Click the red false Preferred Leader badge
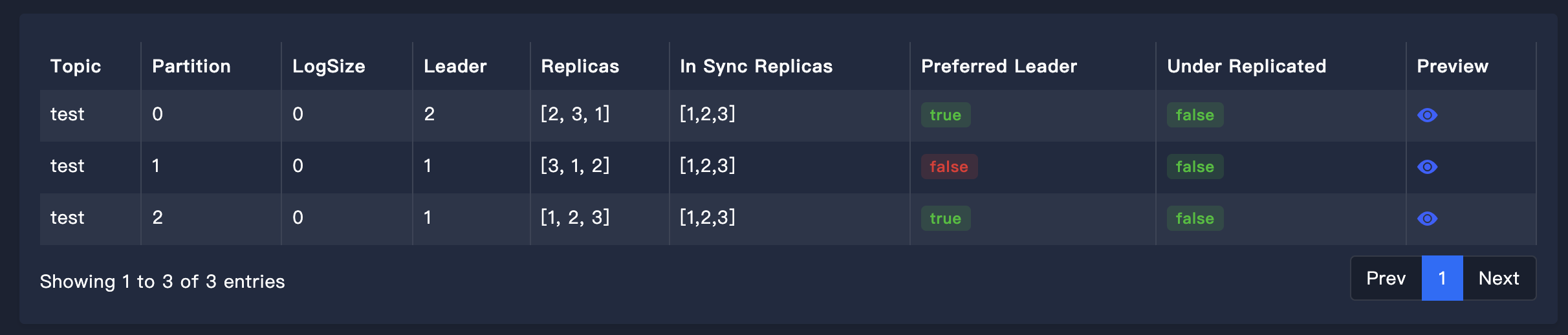This screenshot has width=1568, height=335. click(949, 167)
